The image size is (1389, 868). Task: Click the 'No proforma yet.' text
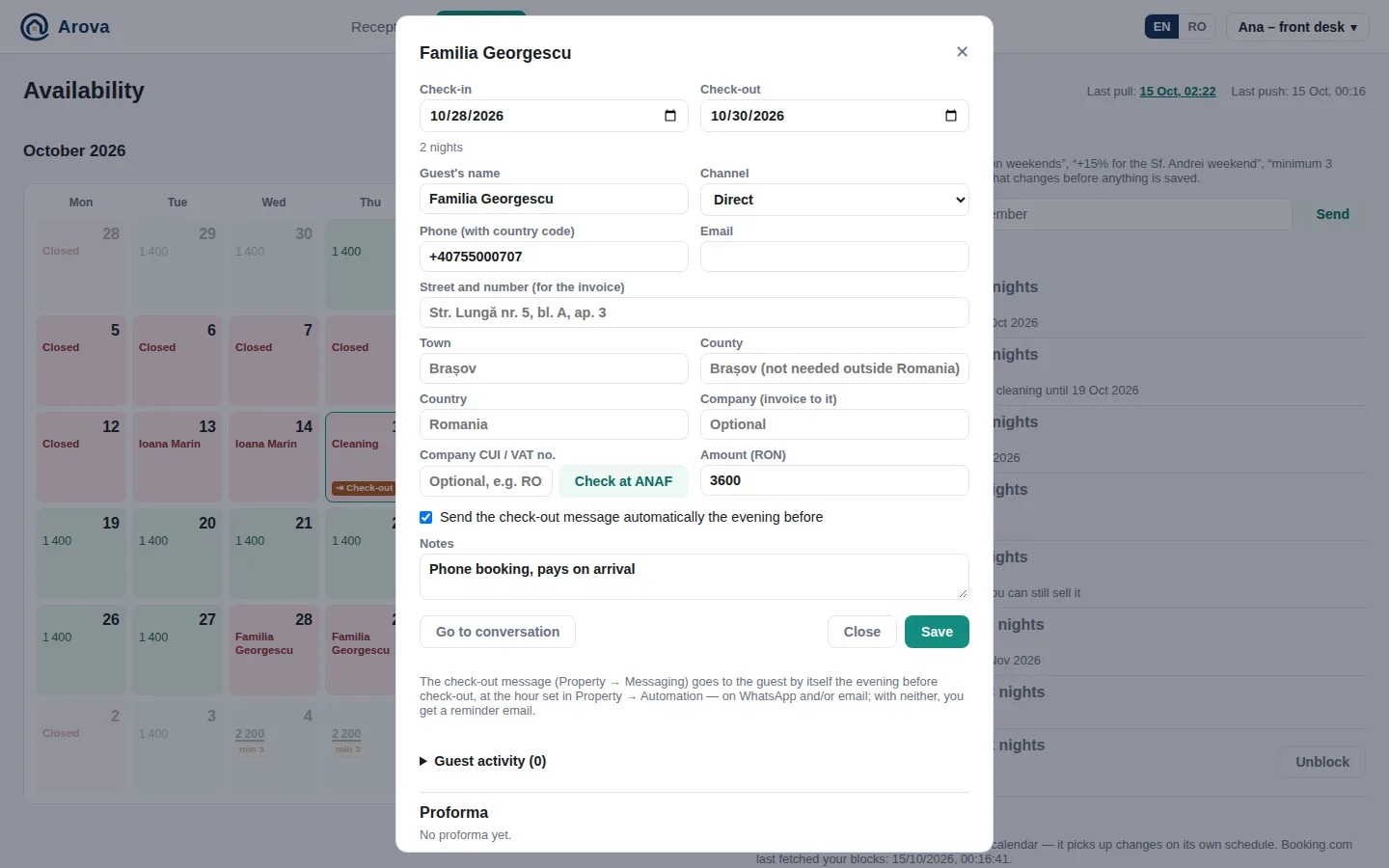tap(465, 835)
